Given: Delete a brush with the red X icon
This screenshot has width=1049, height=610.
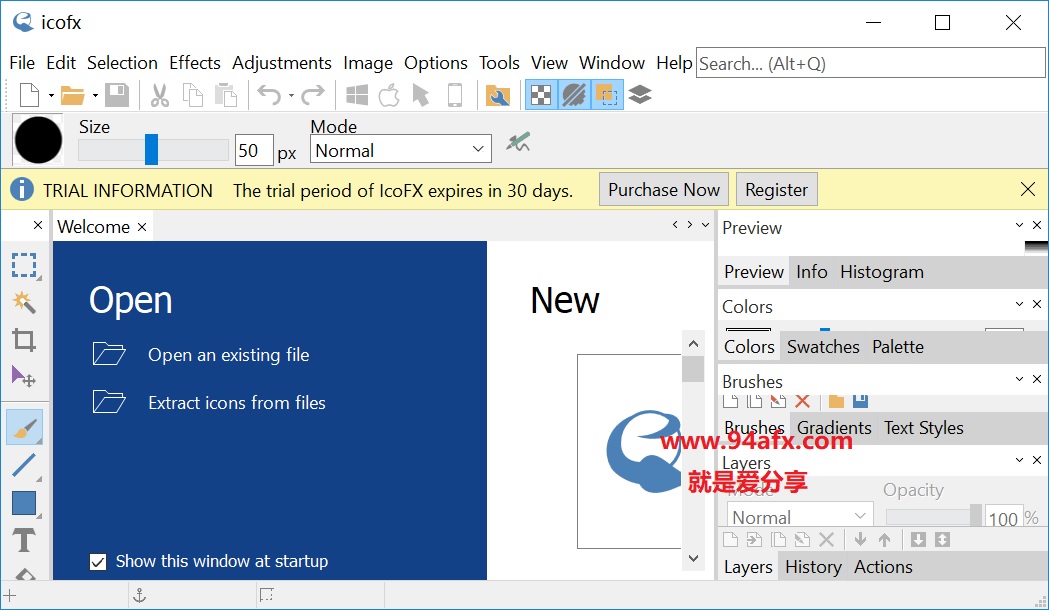Looking at the screenshot, I should [x=803, y=401].
